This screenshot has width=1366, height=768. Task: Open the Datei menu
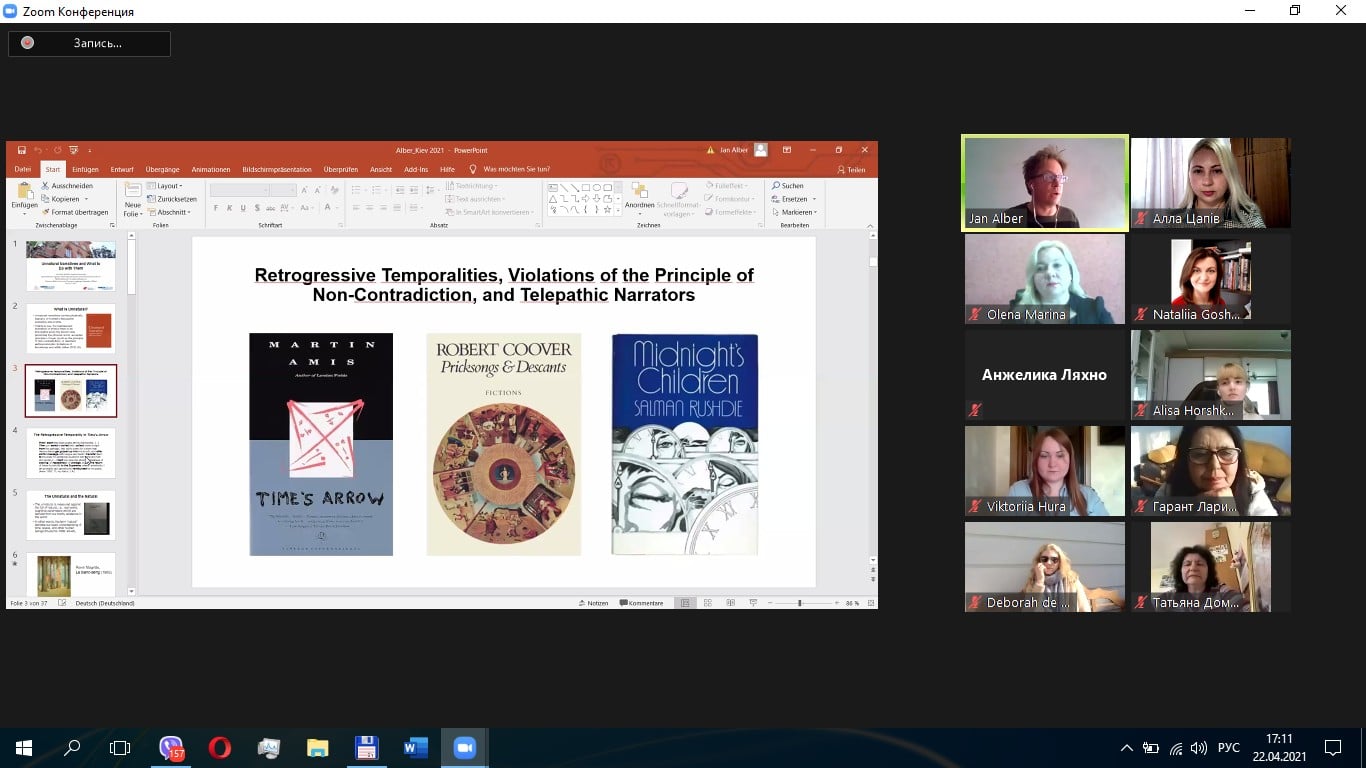[22, 169]
